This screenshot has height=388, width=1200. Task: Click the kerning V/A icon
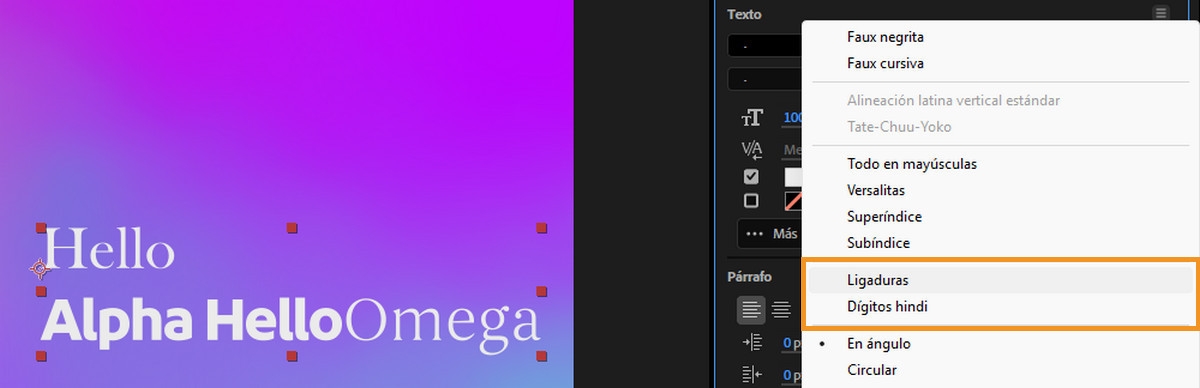click(x=751, y=150)
